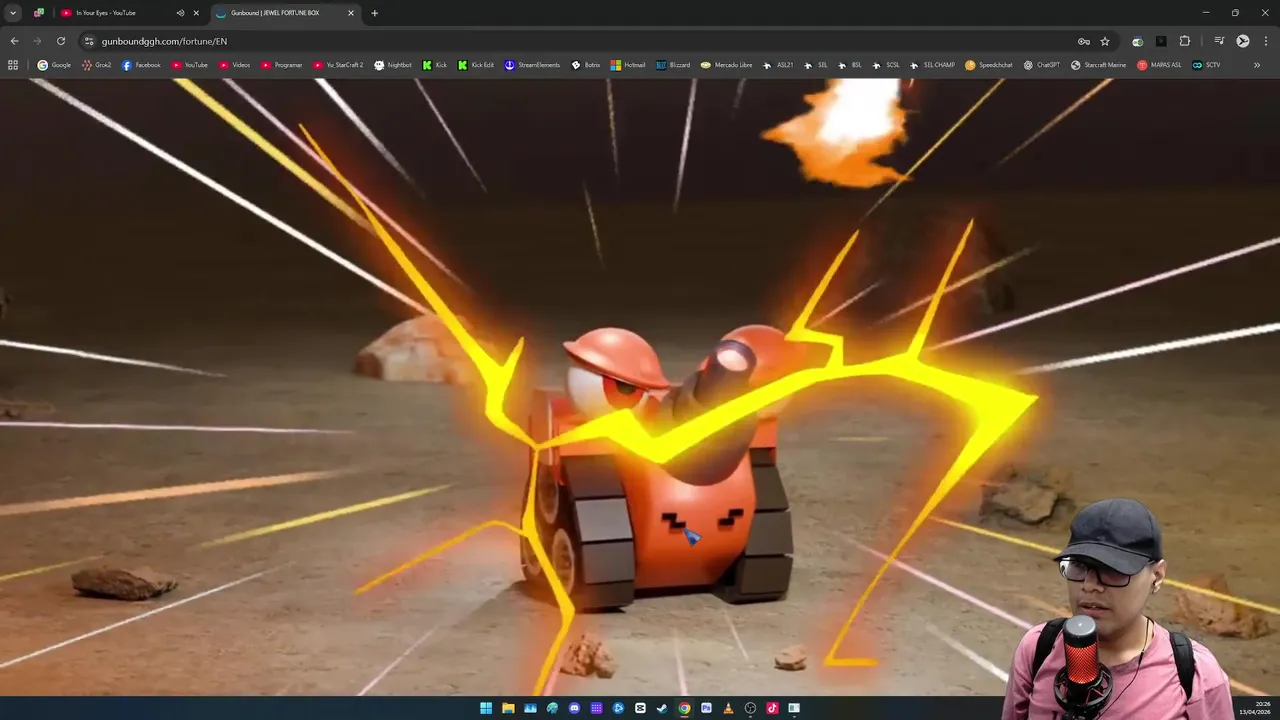1280x720 pixels.
Task: Open the SCTV bookmark
Action: (1206, 65)
